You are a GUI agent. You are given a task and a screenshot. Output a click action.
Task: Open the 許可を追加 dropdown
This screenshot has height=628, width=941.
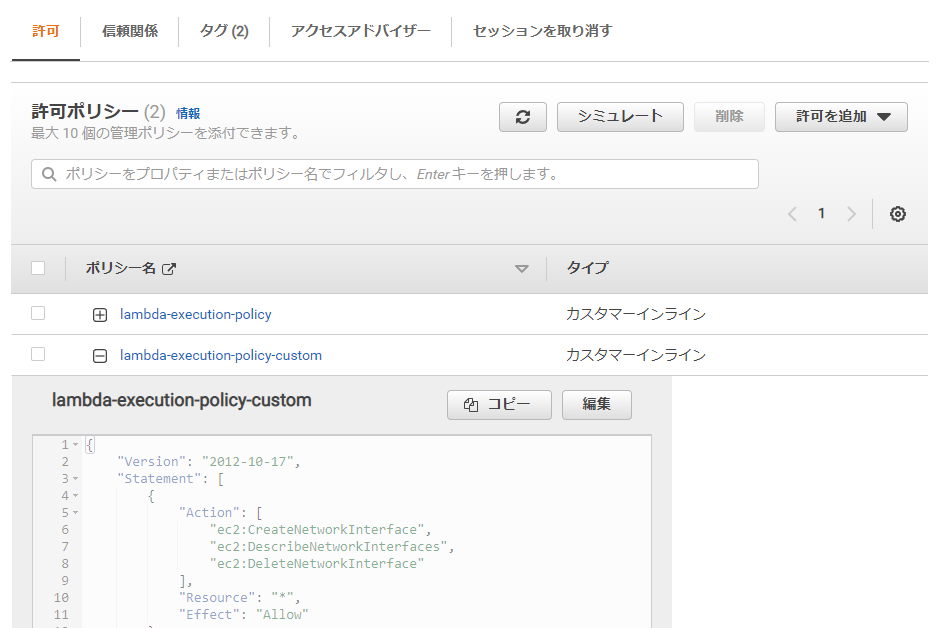pyautogui.click(x=841, y=117)
